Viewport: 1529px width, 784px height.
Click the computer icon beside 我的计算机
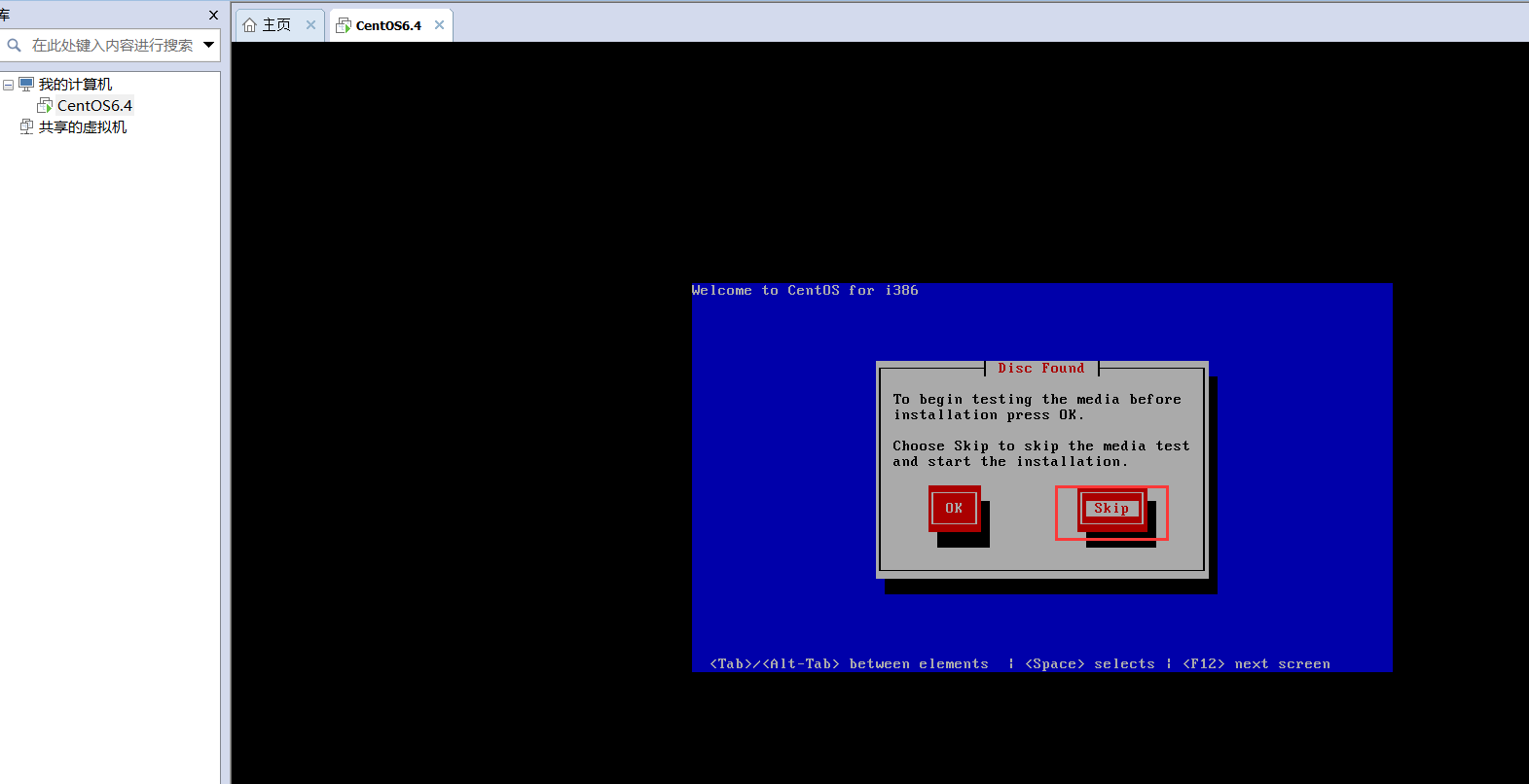tap(26, 84)
